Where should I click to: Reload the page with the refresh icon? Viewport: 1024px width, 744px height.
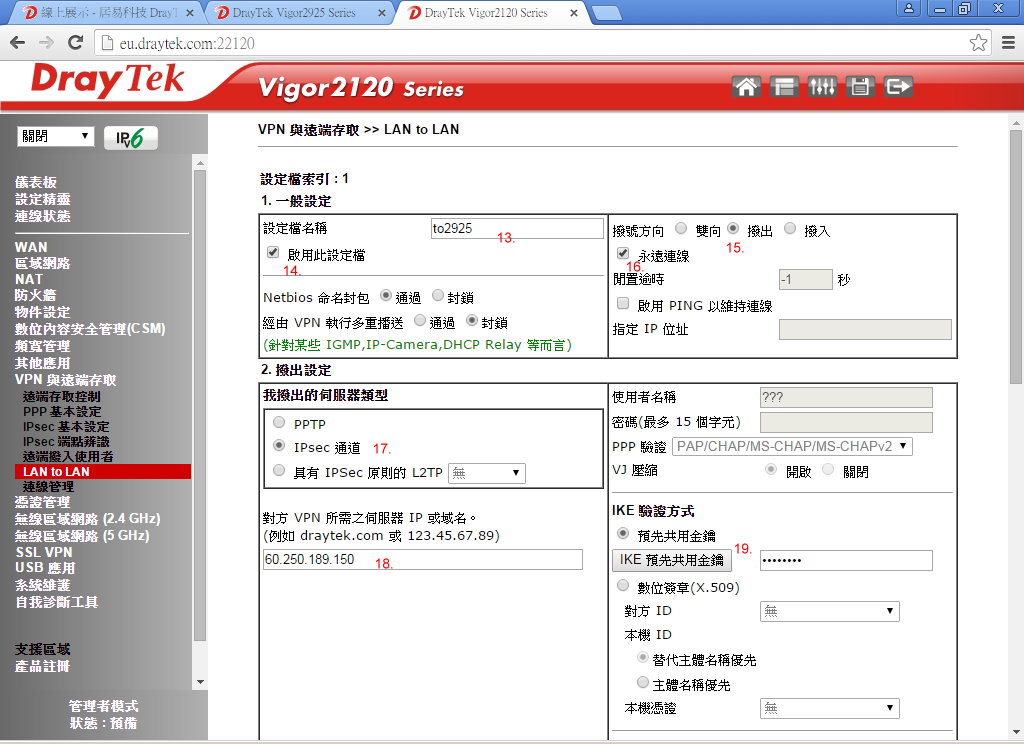76,43
